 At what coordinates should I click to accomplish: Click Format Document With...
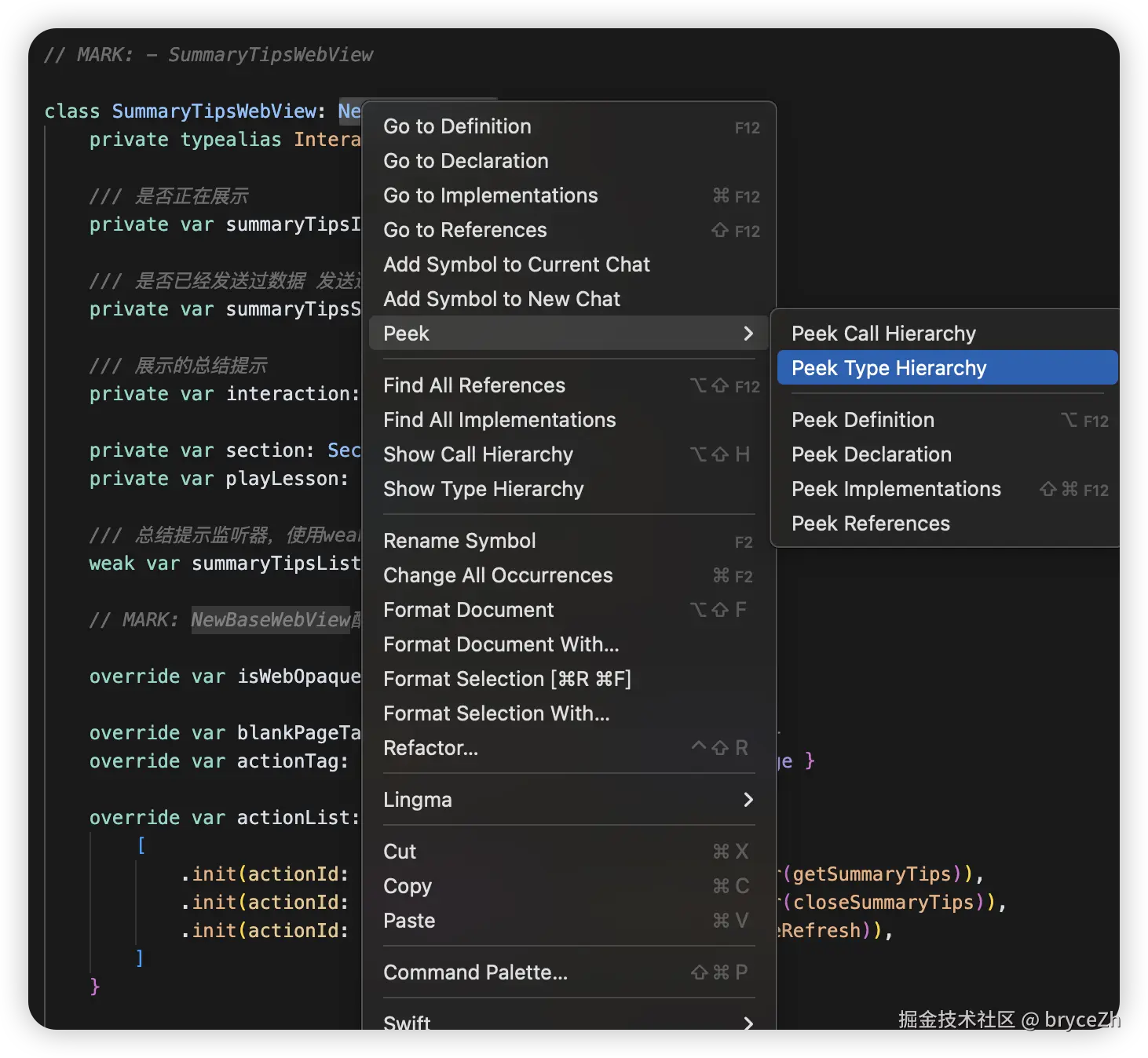pos(500,644)
